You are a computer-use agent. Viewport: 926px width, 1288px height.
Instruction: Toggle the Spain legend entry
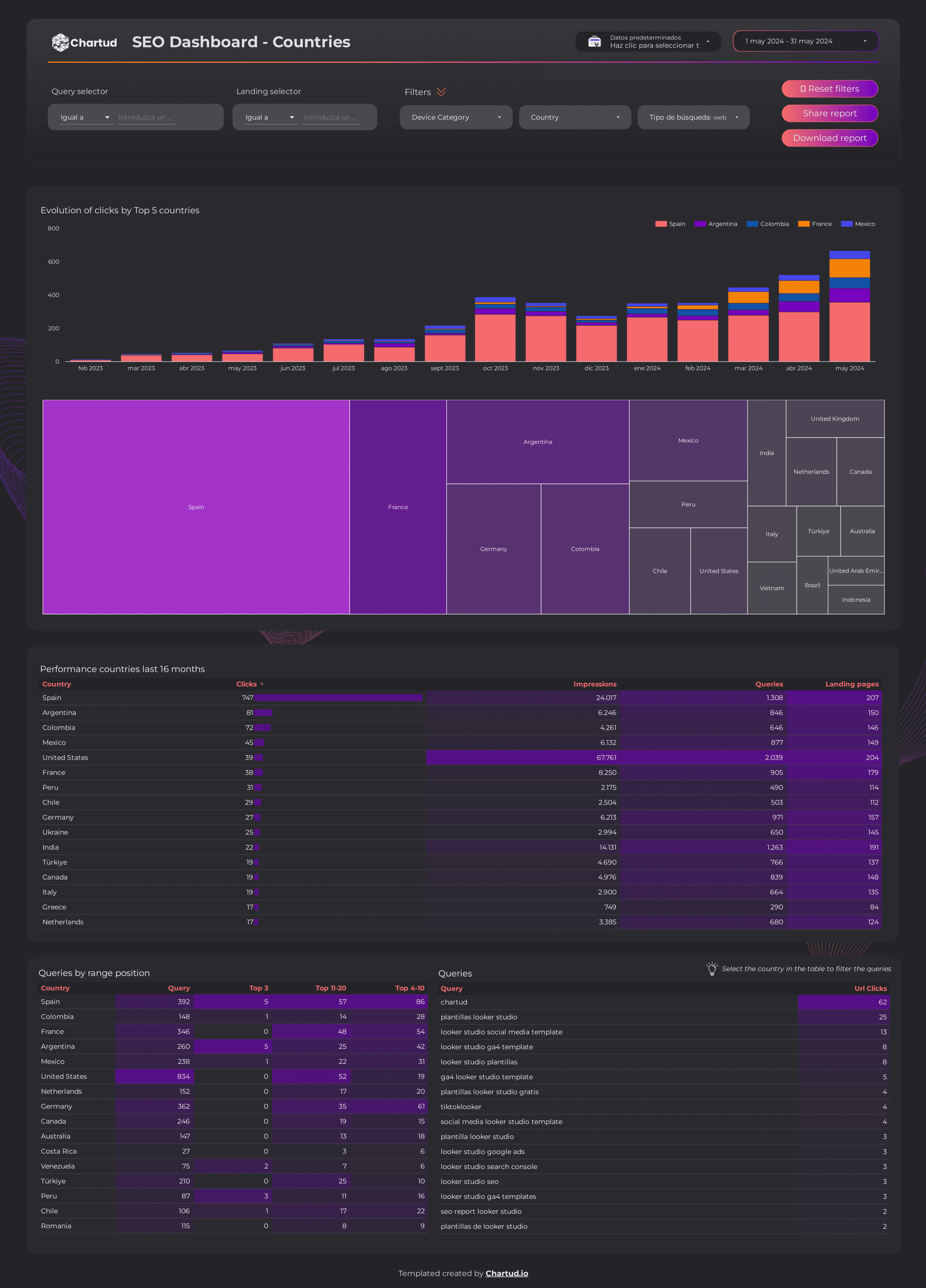pos(670,224)
